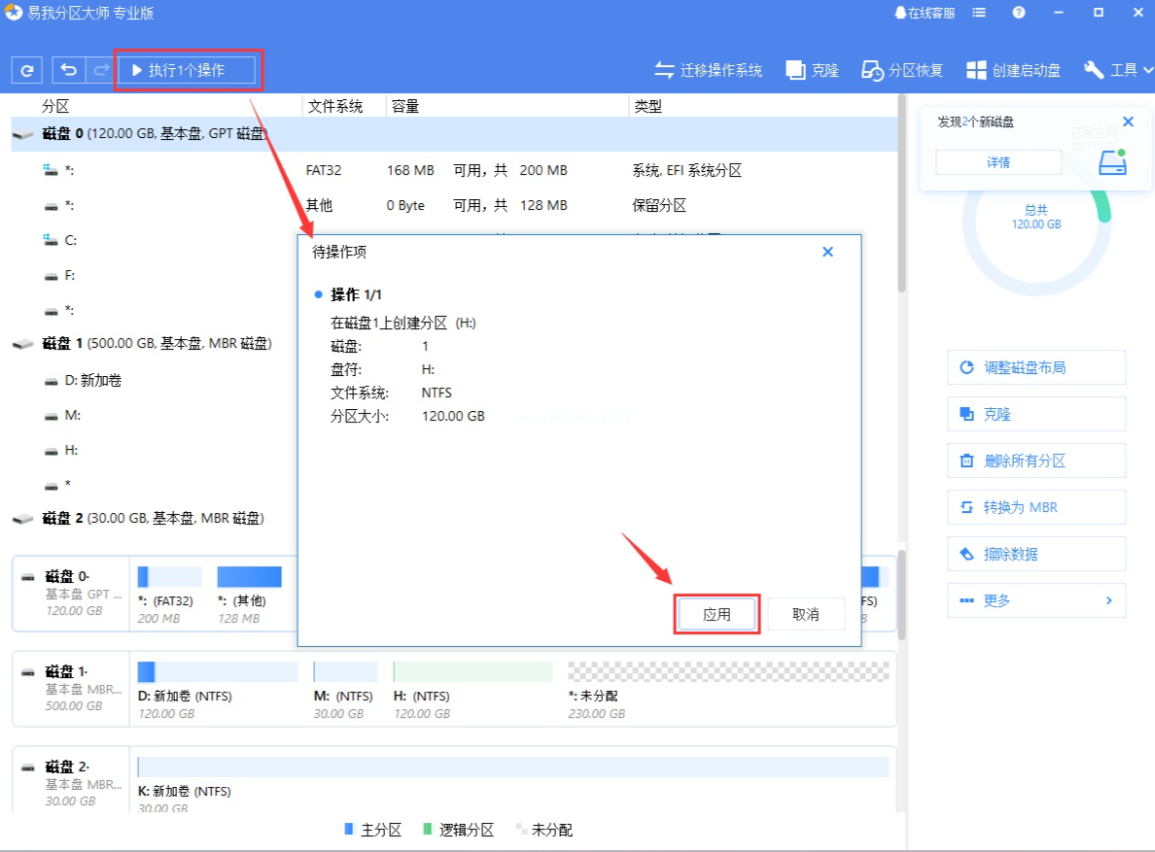Click 应用 to apply pending operation
1155x852 pixels.
717,615
